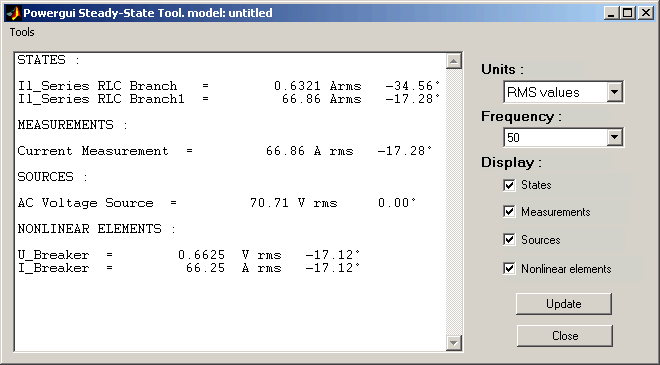Open the Tools menu

(22, 32)
